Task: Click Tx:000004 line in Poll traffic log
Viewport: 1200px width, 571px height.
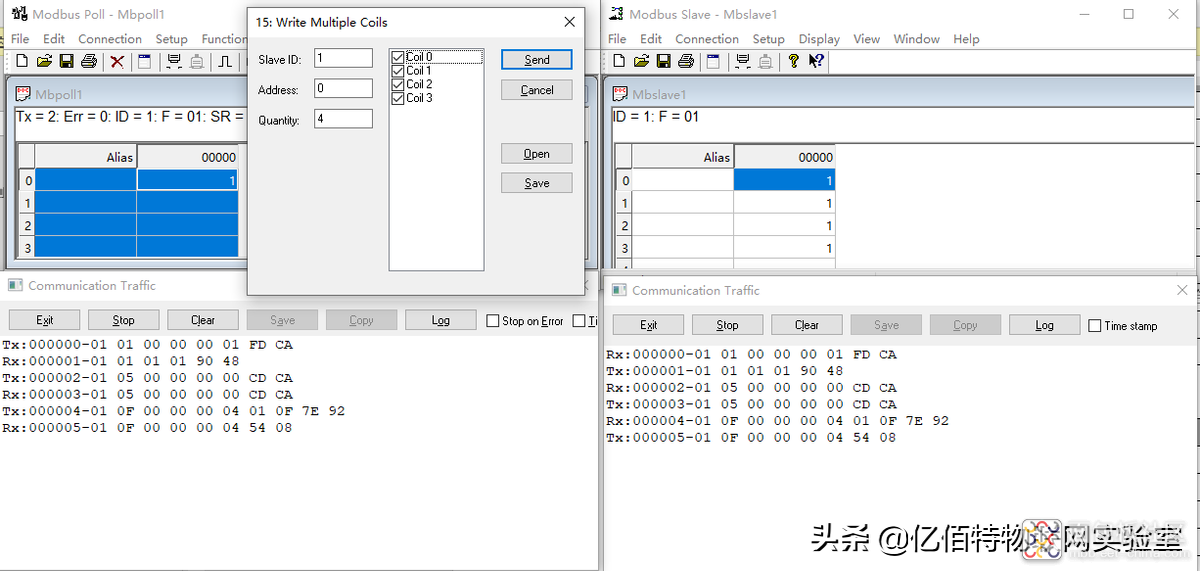Action: pos(173,411)
